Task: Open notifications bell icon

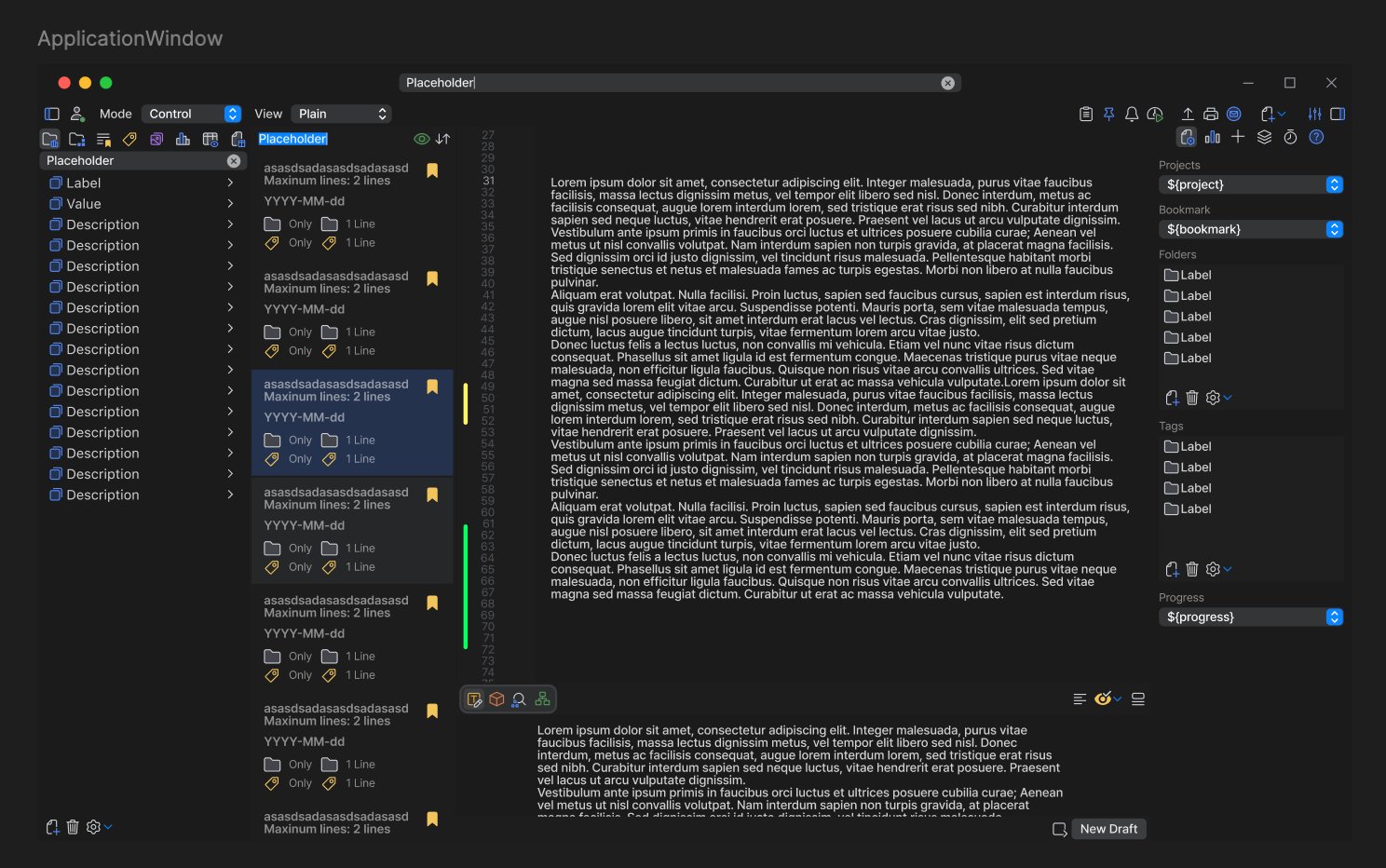Action: [1132, 114]
